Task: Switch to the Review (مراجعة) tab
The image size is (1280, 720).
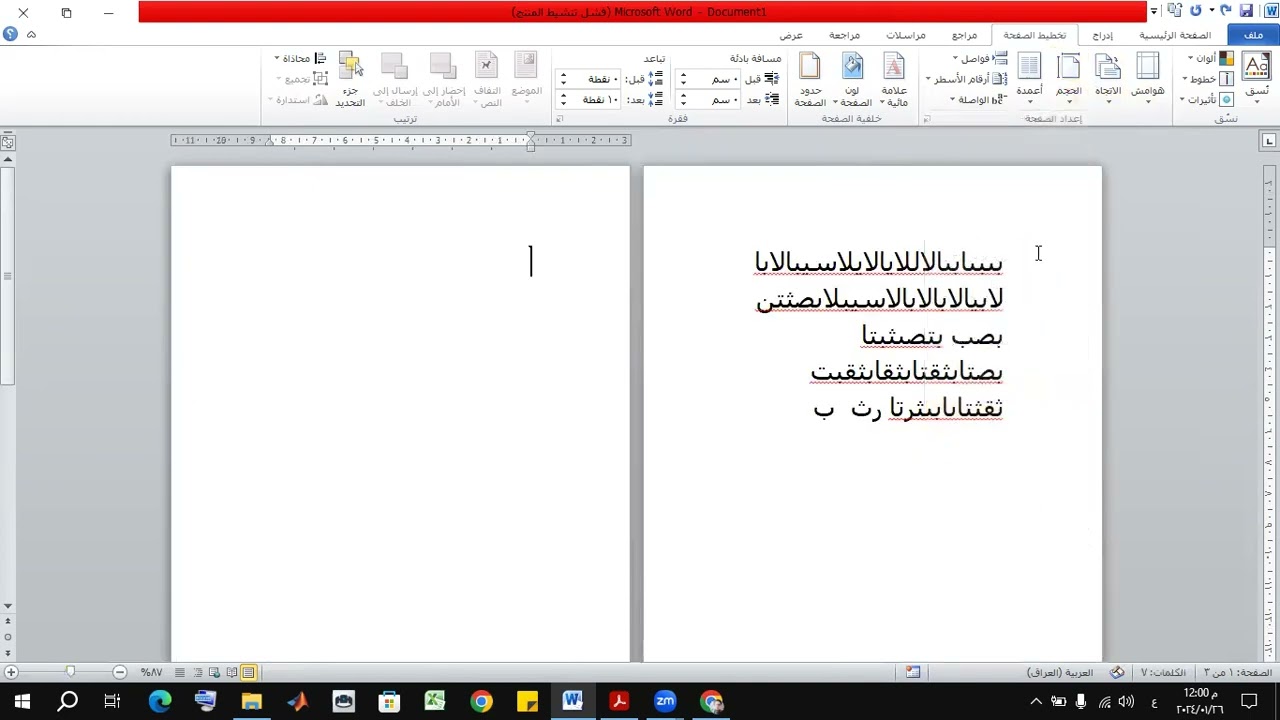Action: coord(845,35)
